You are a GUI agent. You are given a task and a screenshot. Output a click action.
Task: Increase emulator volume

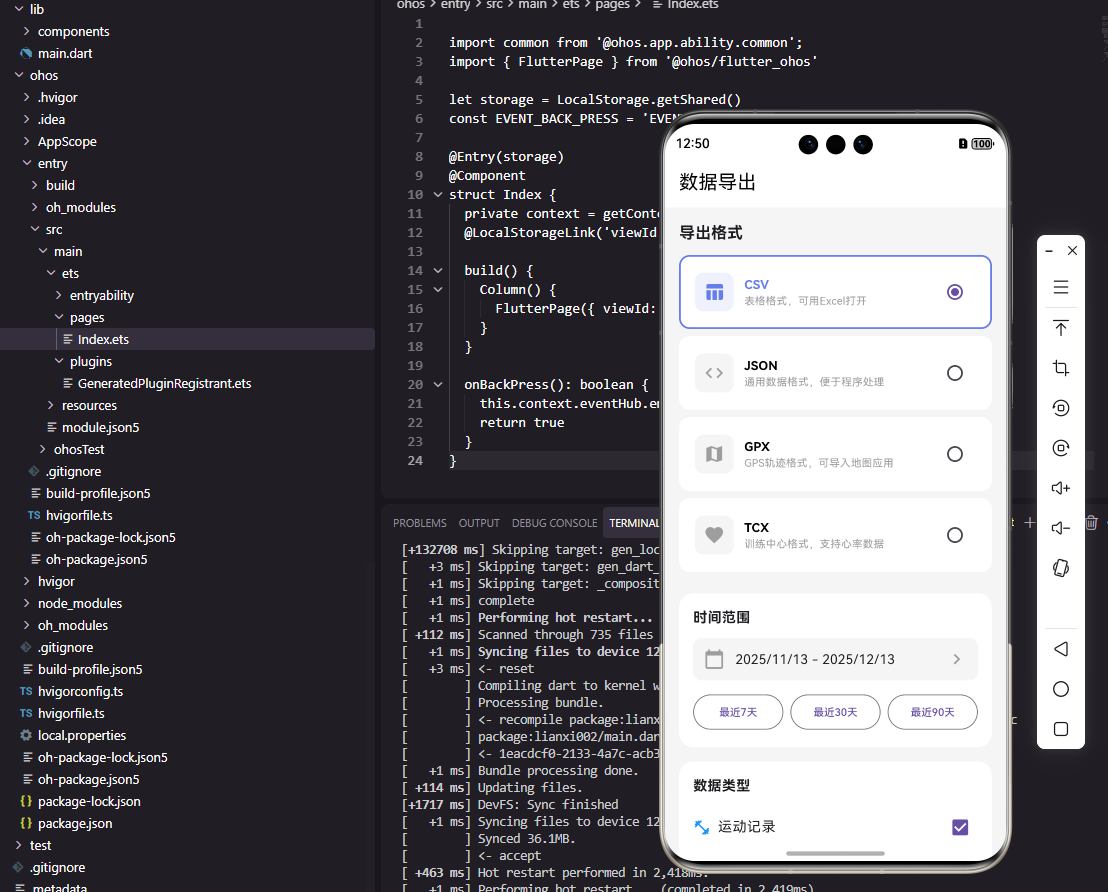coord(1061,488)
